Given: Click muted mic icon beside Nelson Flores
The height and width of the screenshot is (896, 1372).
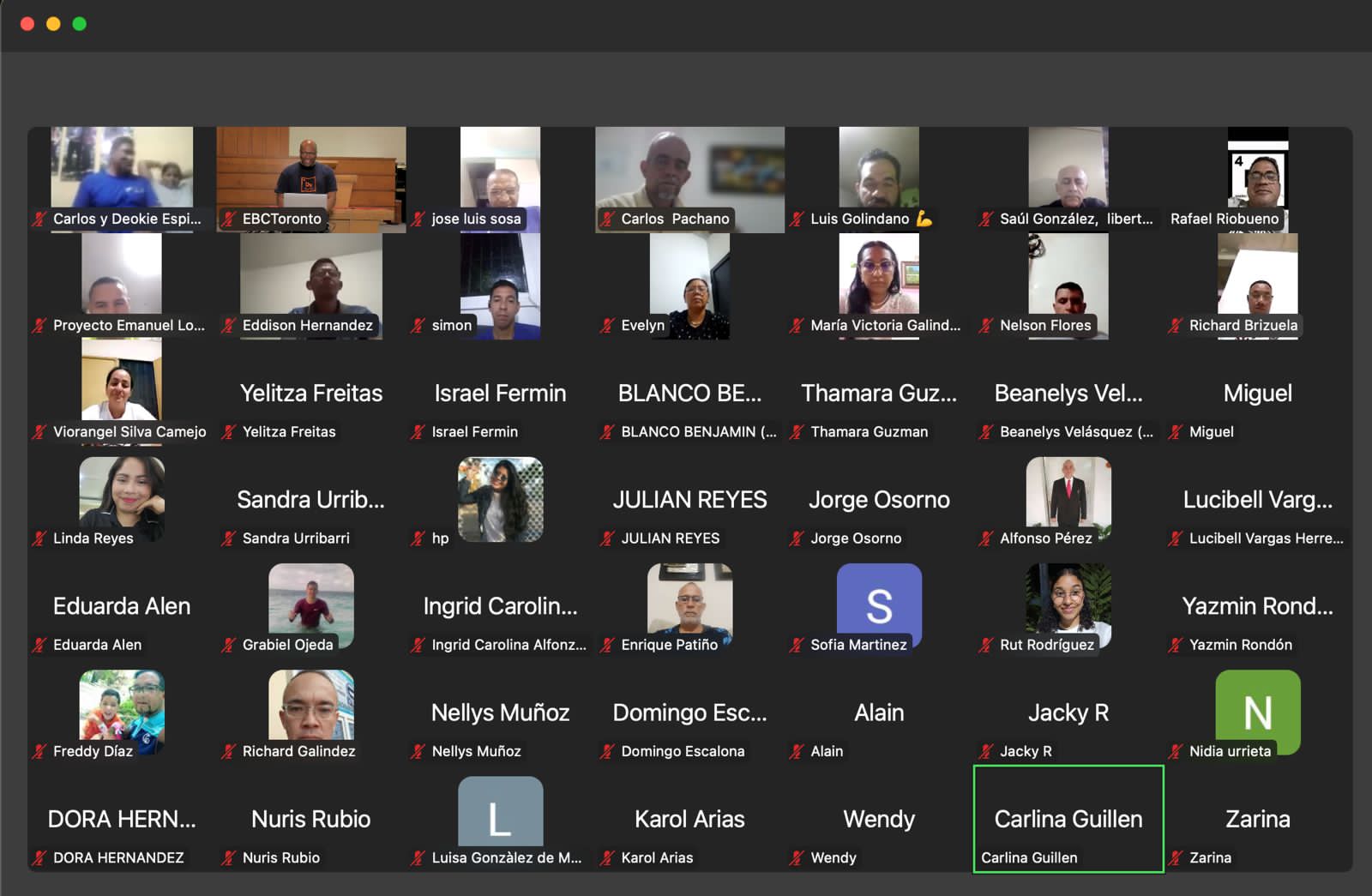Looking at the screenshot, I should point(986,326).
